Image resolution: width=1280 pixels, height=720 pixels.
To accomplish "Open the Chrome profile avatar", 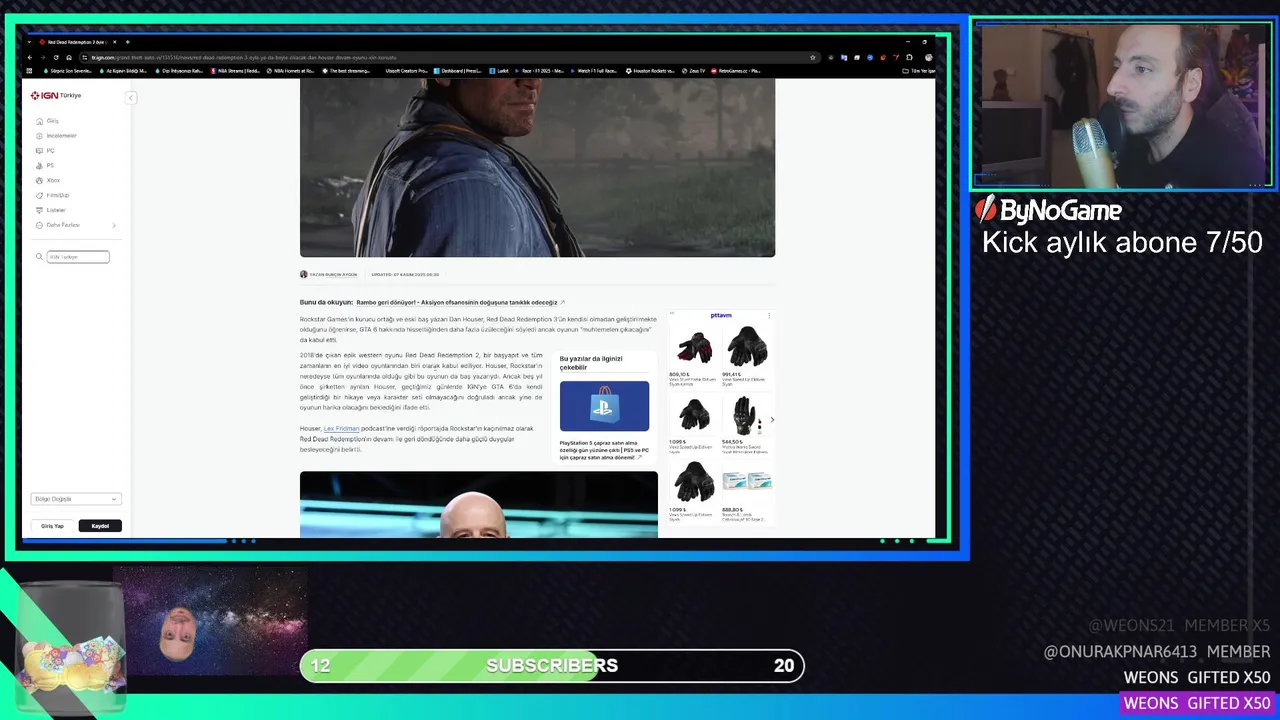I will point(928,57).
